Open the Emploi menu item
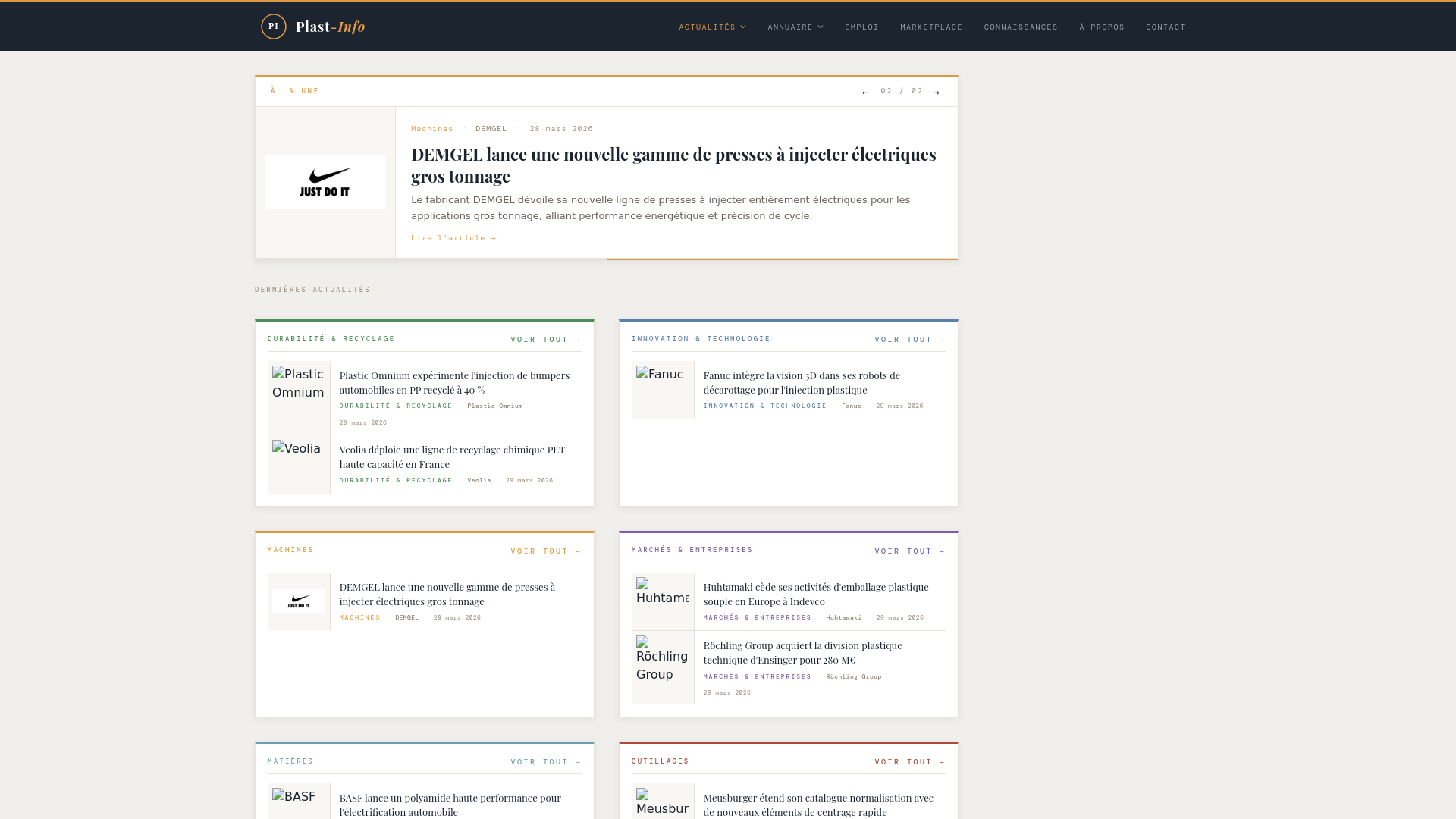Image resolution: width=1456 pixels, height=819 pixels. (x=861, y=27)
